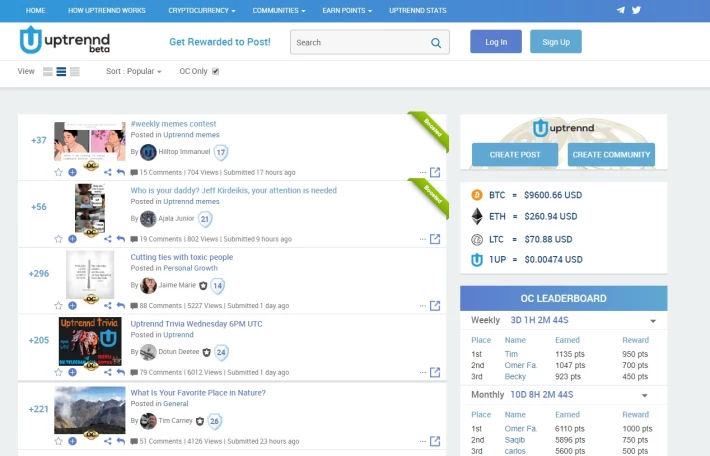Image resolution: width=710 pixels, height=456 pixels.
Task: Click level badge 24 beside Dotun Deetee
Action: tap(221, 352)
